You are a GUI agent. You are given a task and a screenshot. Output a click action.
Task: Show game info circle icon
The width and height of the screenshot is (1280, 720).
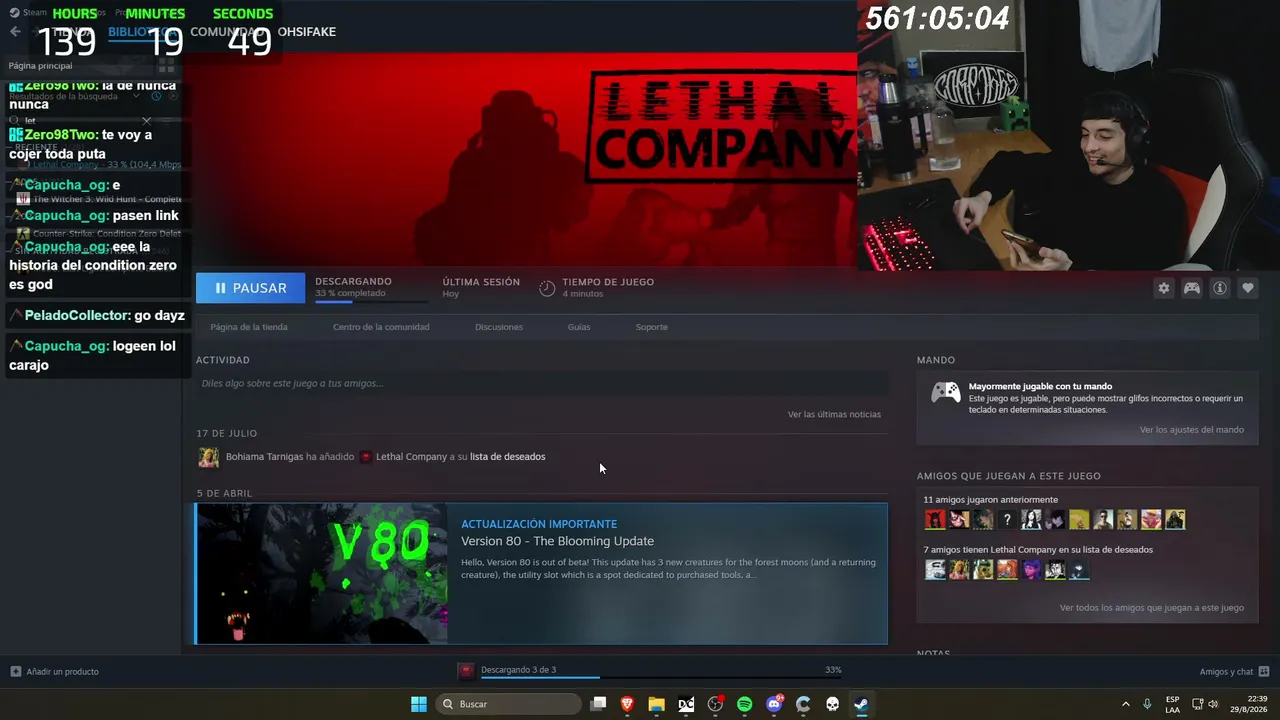click(x=1220, y=288)
